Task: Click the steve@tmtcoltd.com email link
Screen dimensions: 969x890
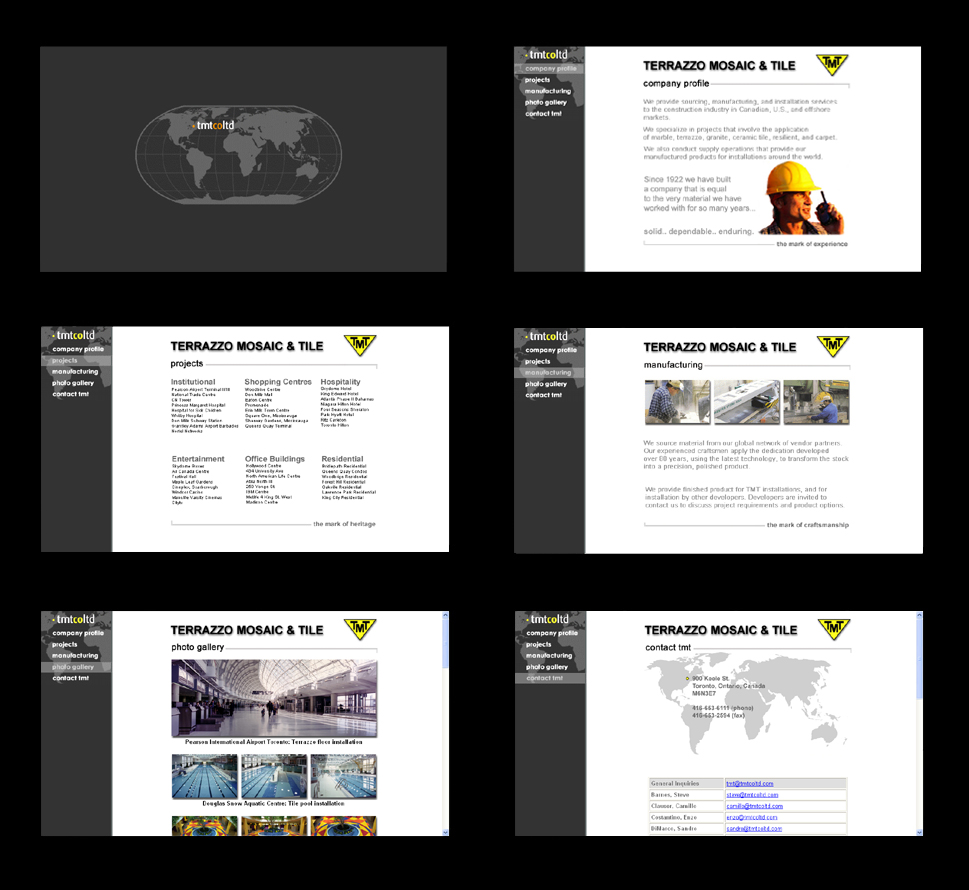Action: pyautogui.click(x=752, y=795)
